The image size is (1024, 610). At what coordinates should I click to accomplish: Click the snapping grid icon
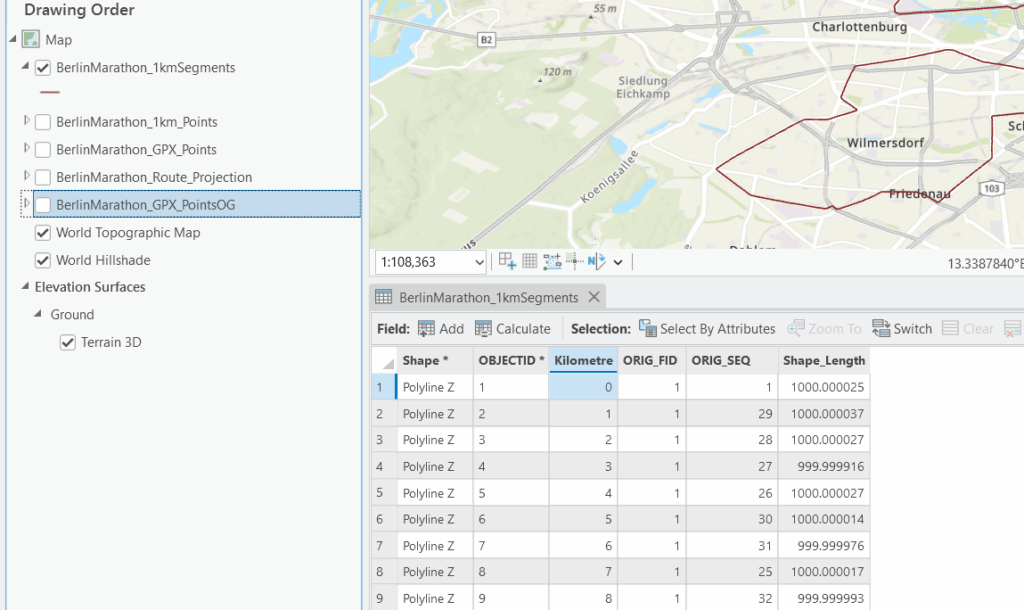[530, 262]
